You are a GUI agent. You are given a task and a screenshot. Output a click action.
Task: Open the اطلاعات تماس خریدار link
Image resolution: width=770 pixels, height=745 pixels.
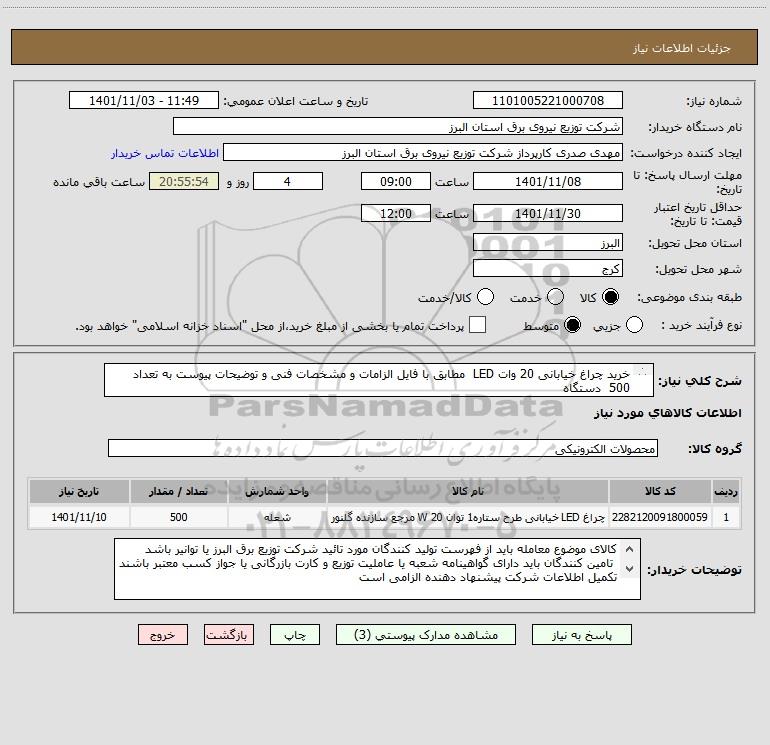(165, 153)
